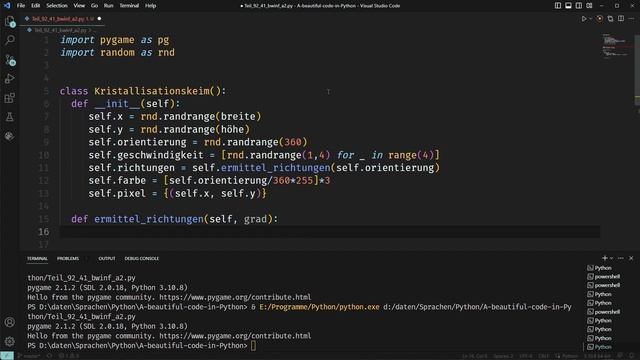This screenshot has height=360, width=640.
Task: Open terminal panel More Actions ellipsis
Action: (621, 258)
